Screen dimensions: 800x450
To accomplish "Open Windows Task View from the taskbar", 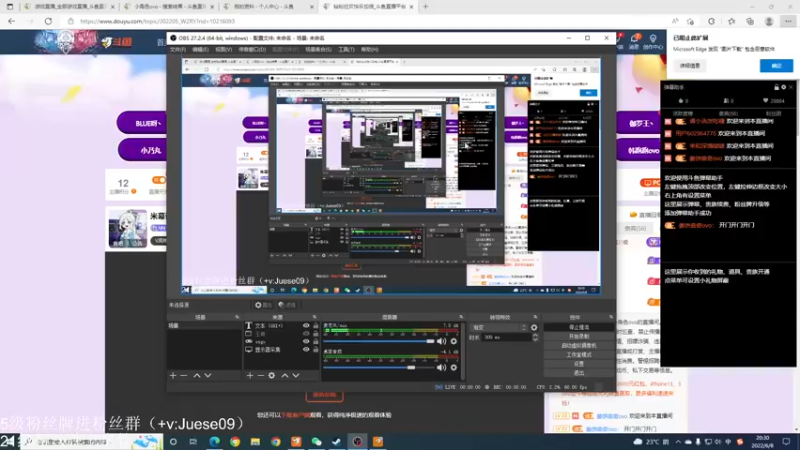I will tap(193, 441).
